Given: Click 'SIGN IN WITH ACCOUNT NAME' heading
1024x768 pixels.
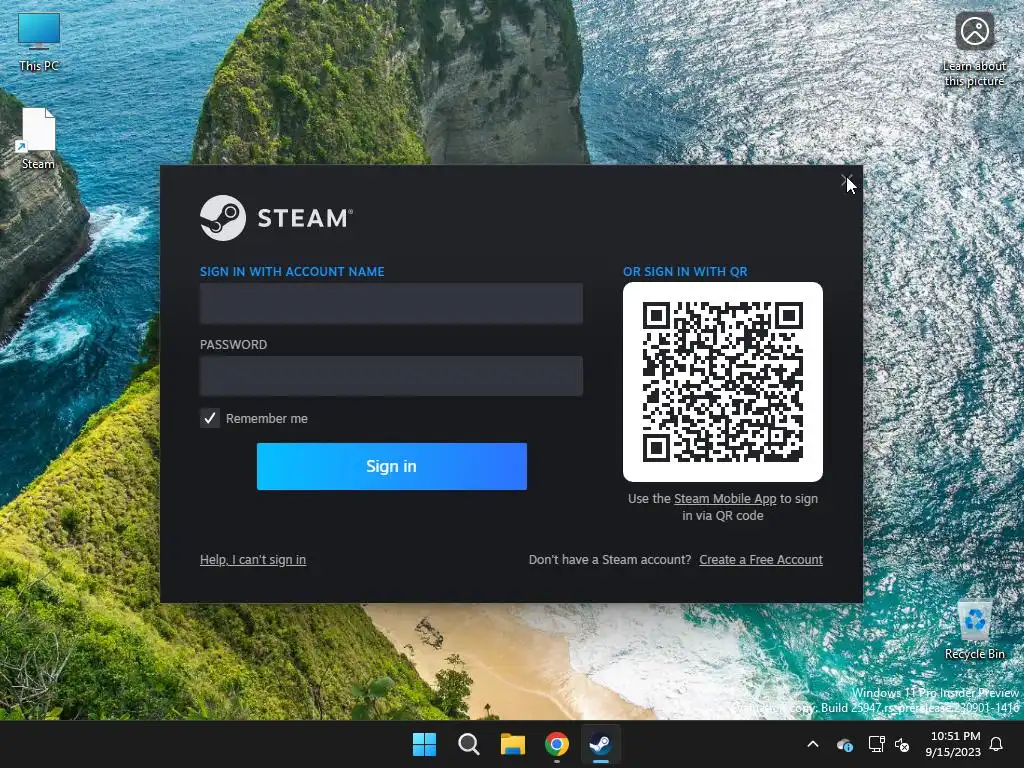Looking at the screenshot, I should pyautogui.click(x=292, y=272).
